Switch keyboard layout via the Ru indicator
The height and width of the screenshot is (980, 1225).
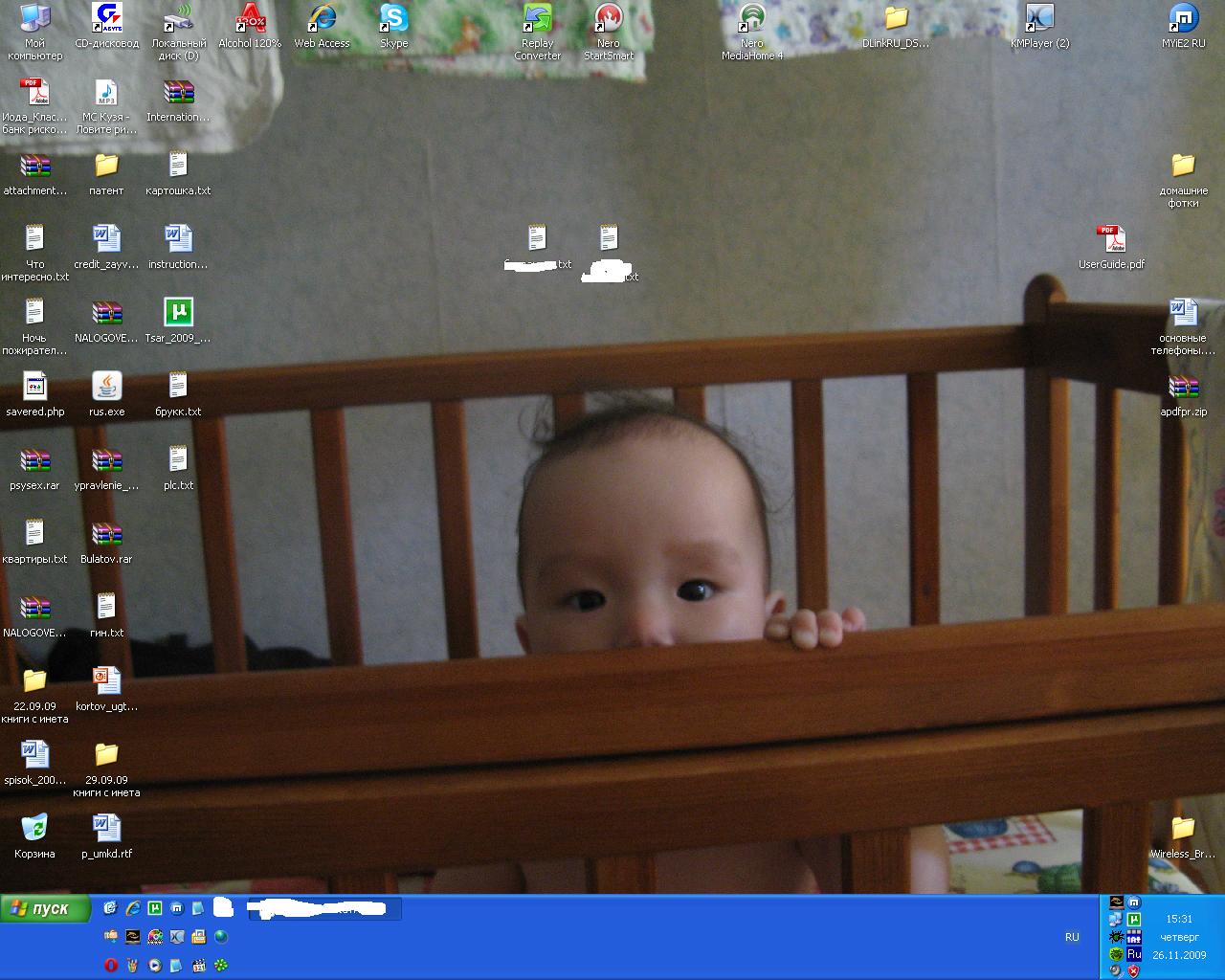pos(1133,953)
